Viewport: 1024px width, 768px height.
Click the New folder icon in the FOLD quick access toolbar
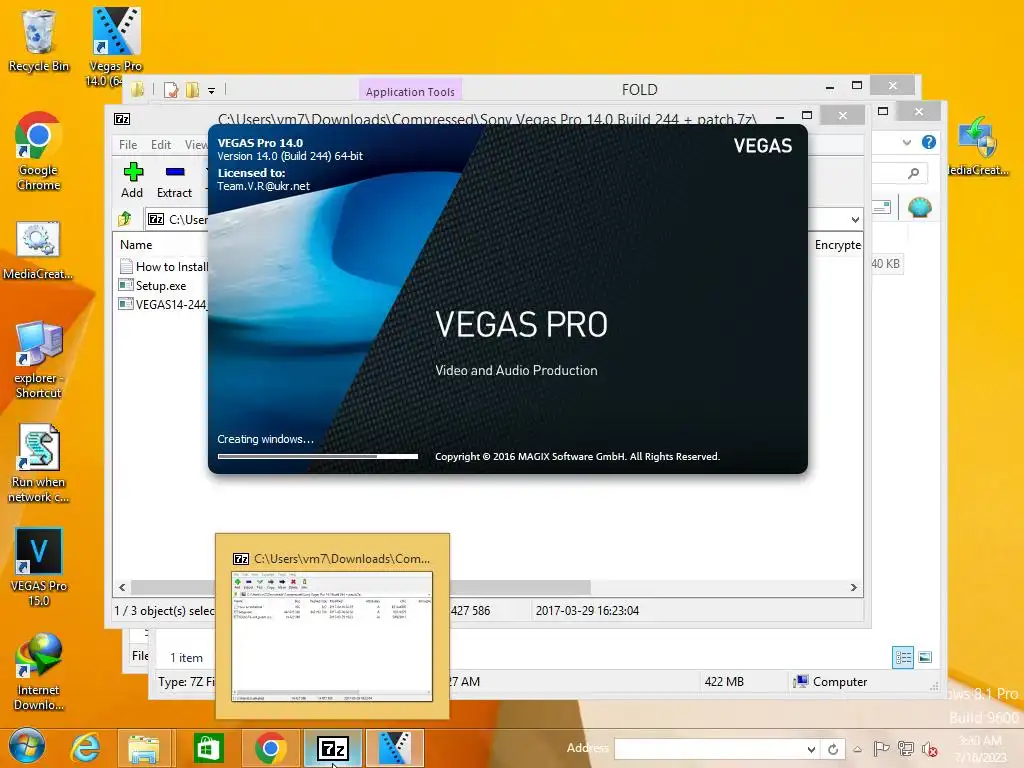(192, 90)
